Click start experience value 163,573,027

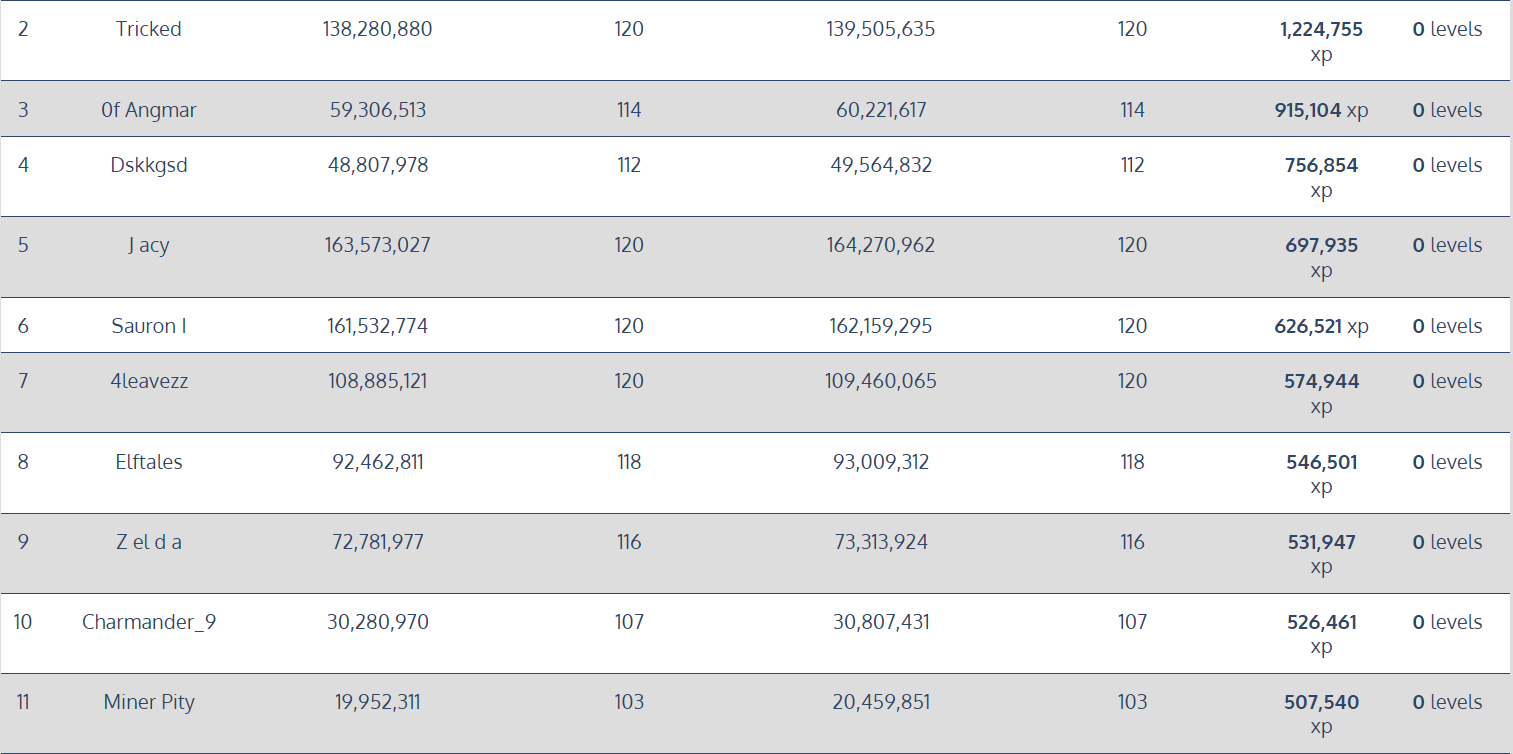click(x=377, y=245)
